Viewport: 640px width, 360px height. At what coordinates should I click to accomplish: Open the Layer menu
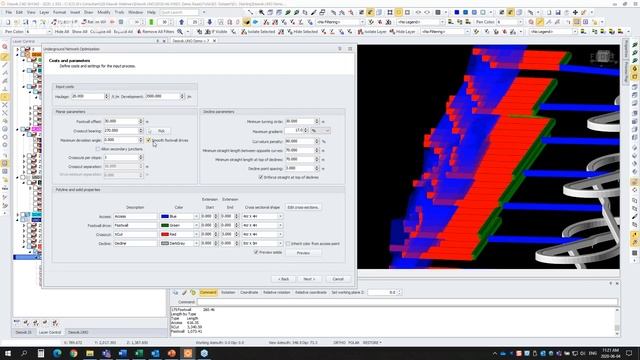[x=44, y=13]
